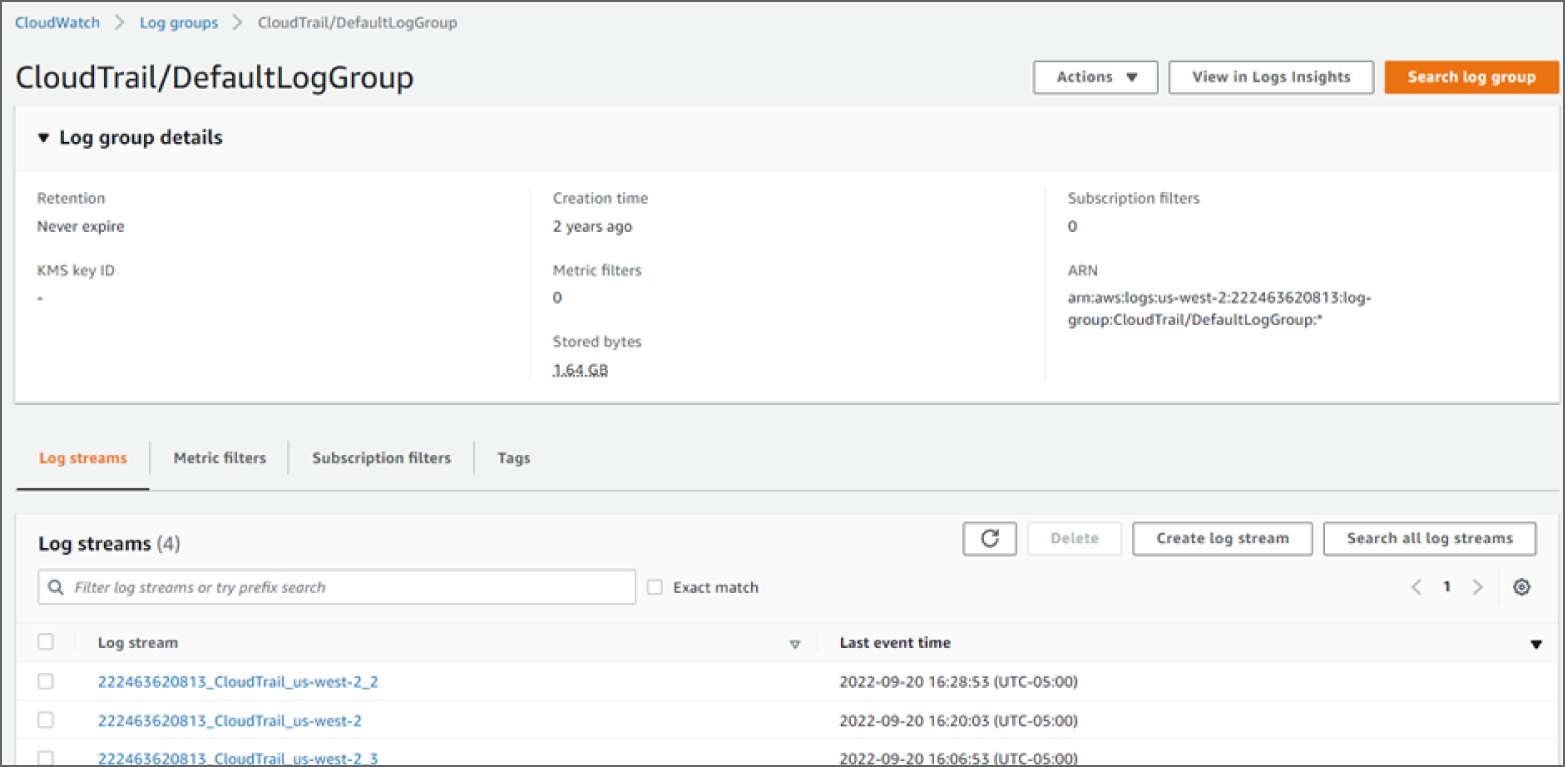Refresh the log streams list
Screen dimensions: 1565x767
(990, 538)
